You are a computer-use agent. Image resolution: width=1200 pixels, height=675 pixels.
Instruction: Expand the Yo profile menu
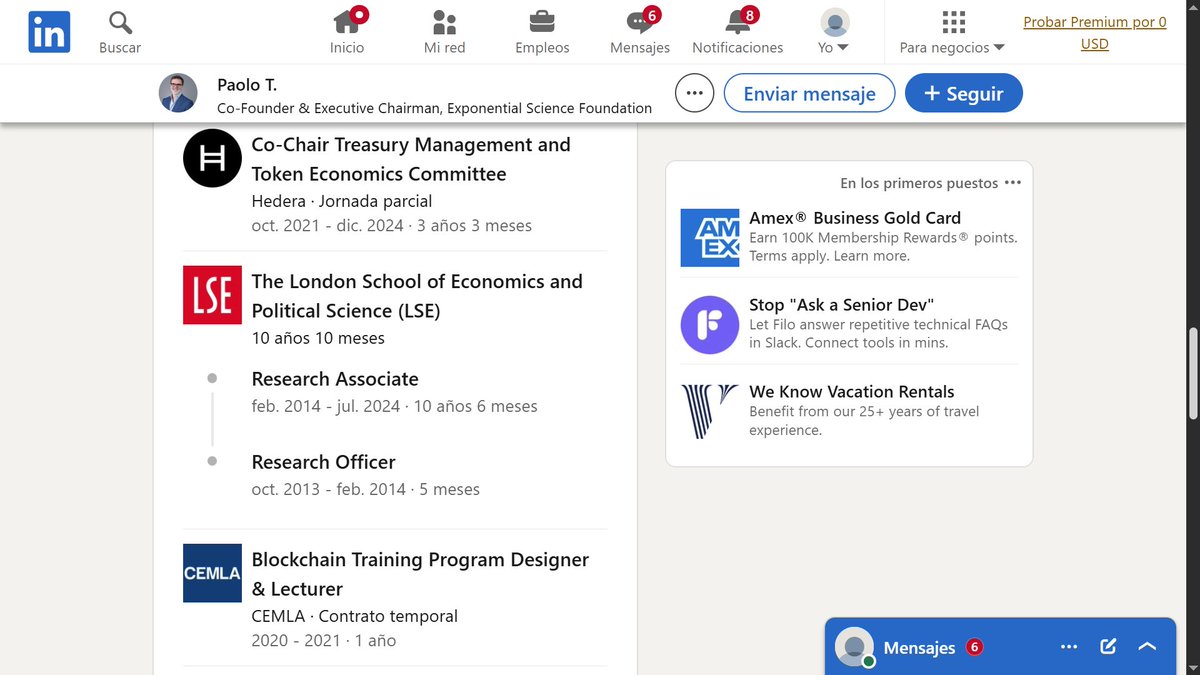[834, 32]
